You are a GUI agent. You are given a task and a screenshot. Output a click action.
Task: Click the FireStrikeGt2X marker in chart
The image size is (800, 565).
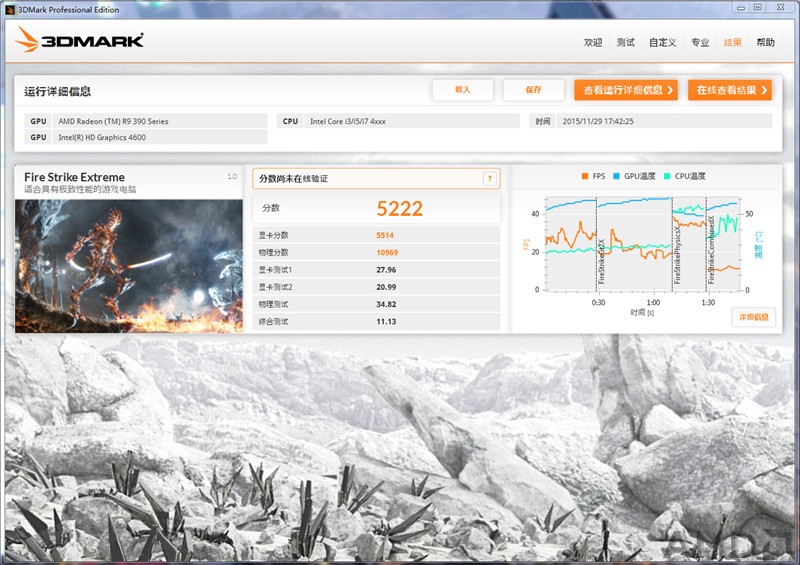tap(601, 261)
